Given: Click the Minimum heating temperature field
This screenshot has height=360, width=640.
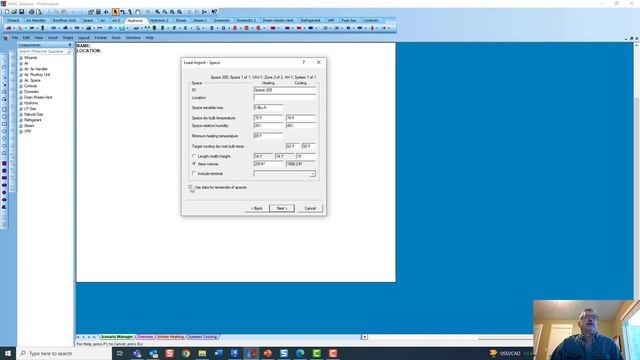Looking at the screenshot, I should 268,136.
